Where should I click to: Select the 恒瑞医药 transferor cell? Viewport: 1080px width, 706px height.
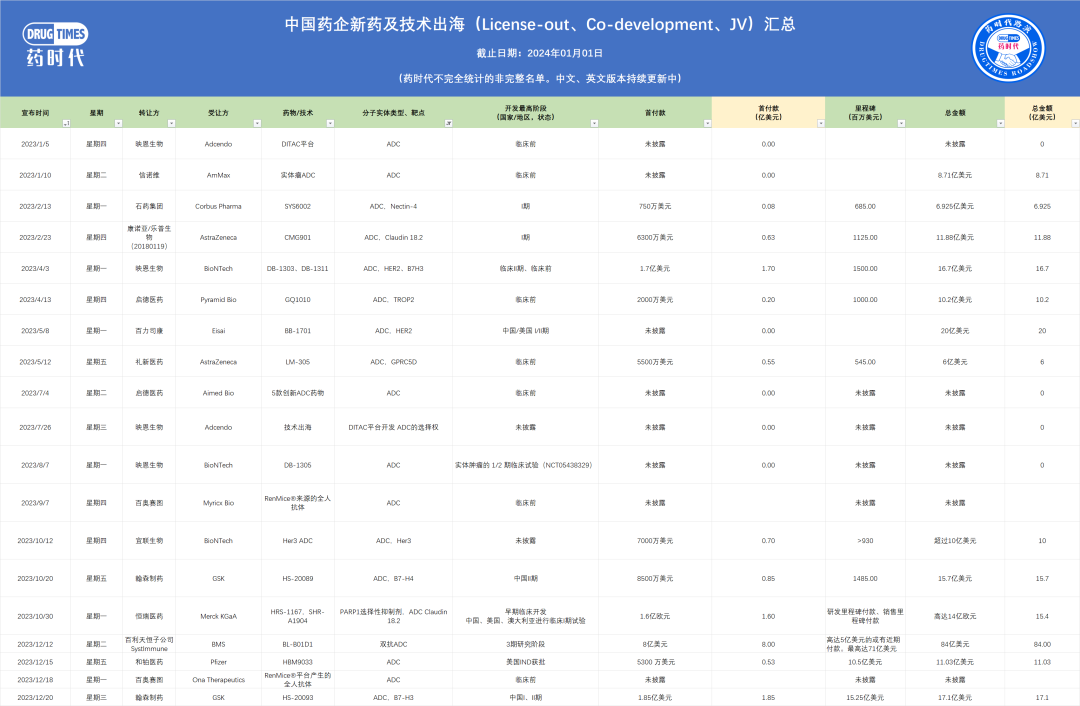(149, 616)
